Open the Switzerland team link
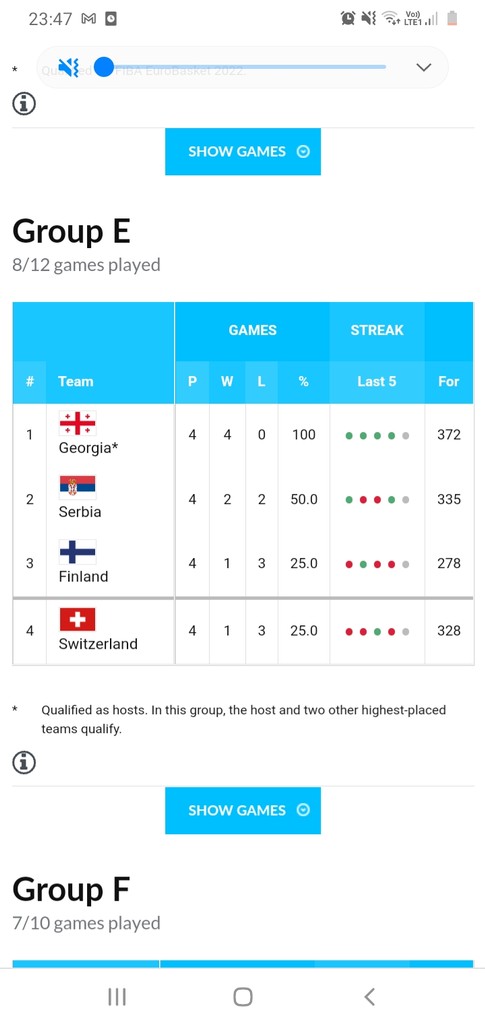485x1024 pixels. [x=98, y=644]
